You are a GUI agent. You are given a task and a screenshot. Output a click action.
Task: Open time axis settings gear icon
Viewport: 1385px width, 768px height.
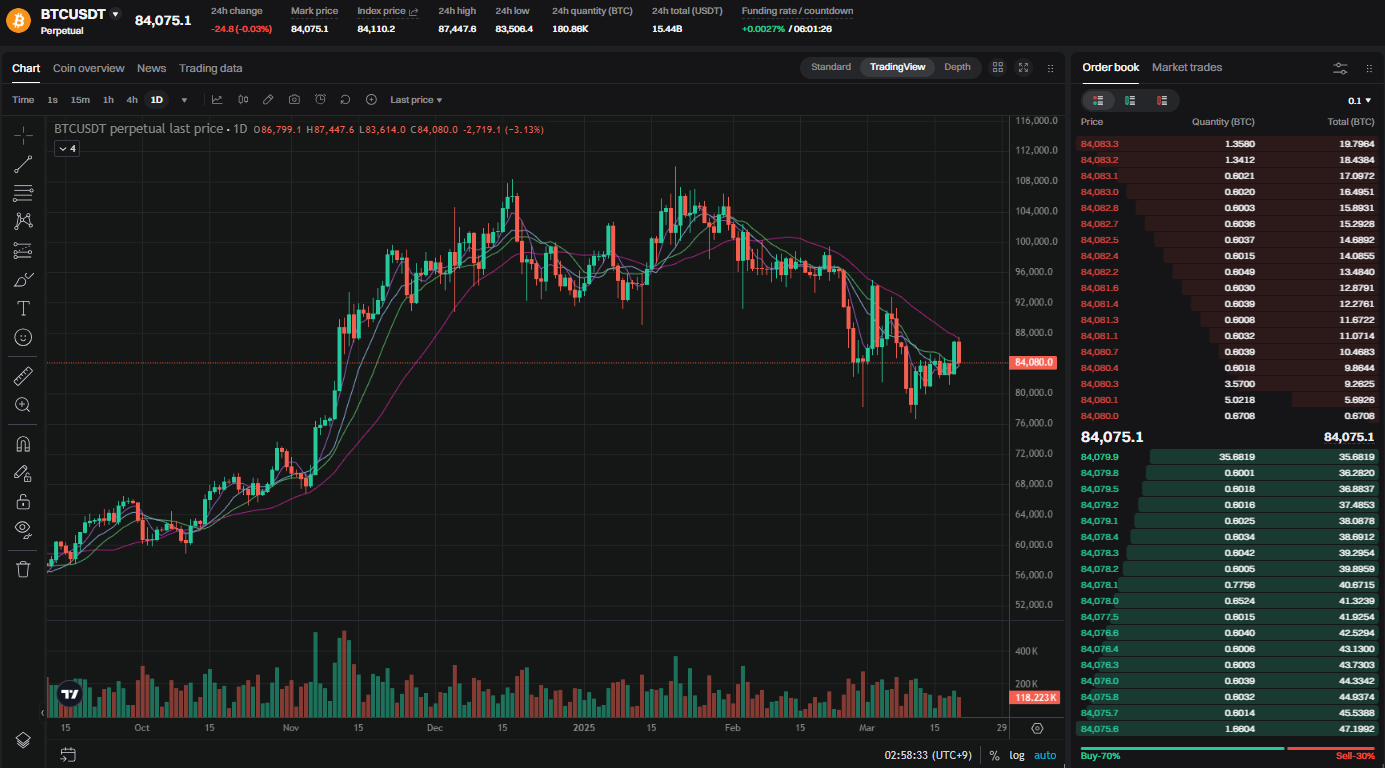(x=1037, y=728)
